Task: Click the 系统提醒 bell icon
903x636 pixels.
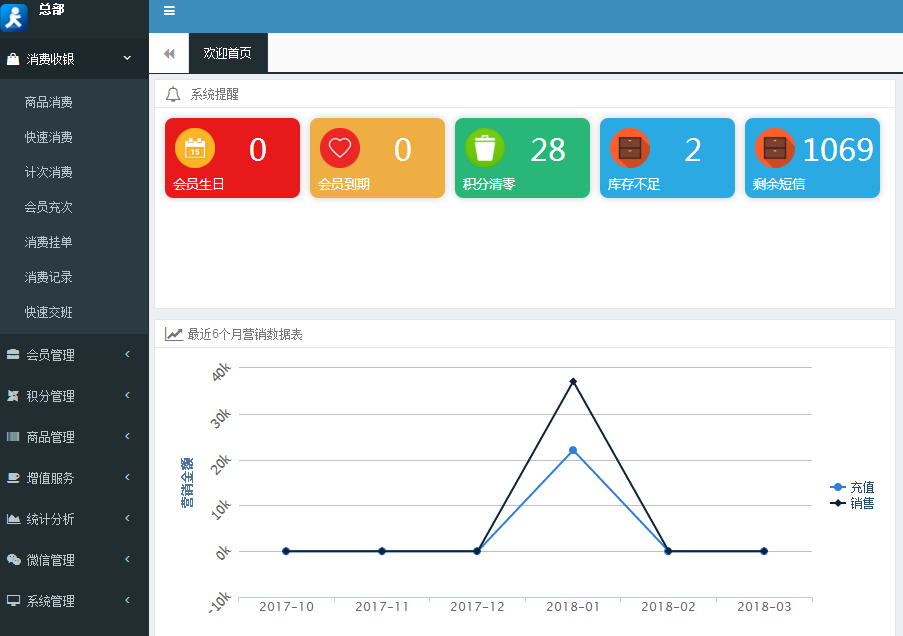Action: tap(173, 94)
